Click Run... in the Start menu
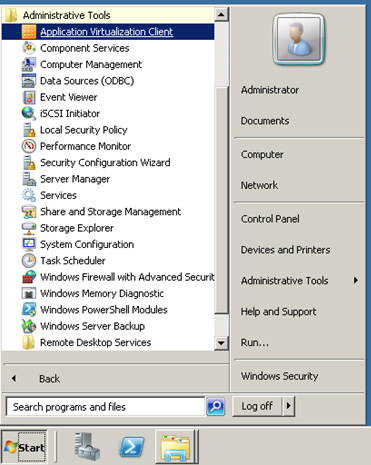 click(255, 343)
